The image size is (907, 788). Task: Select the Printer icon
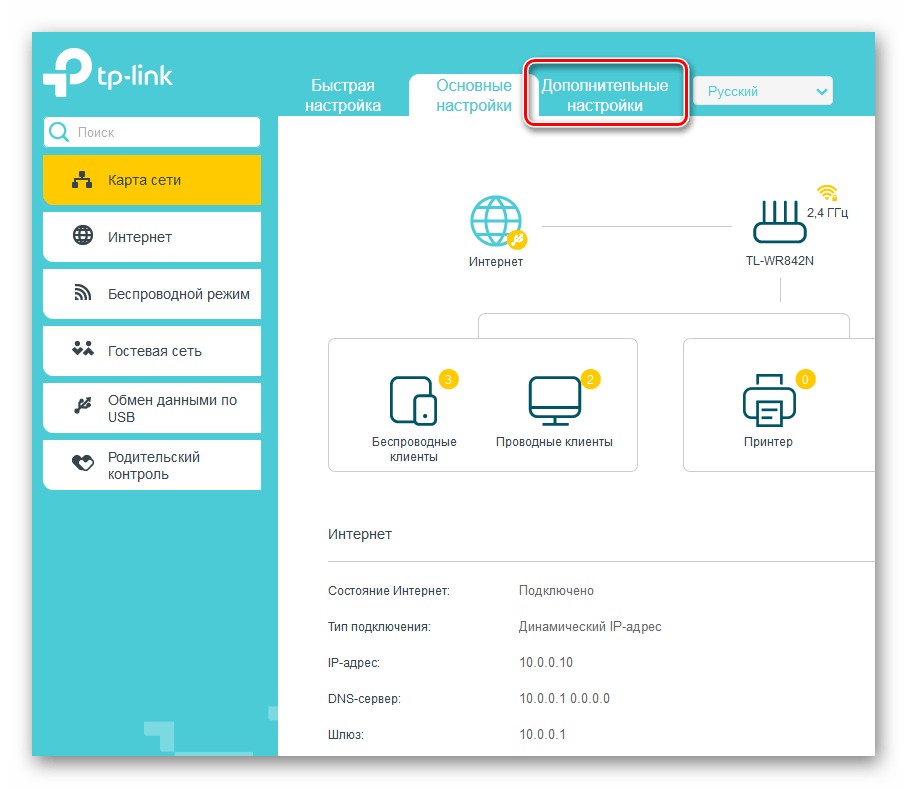point(768,400)
